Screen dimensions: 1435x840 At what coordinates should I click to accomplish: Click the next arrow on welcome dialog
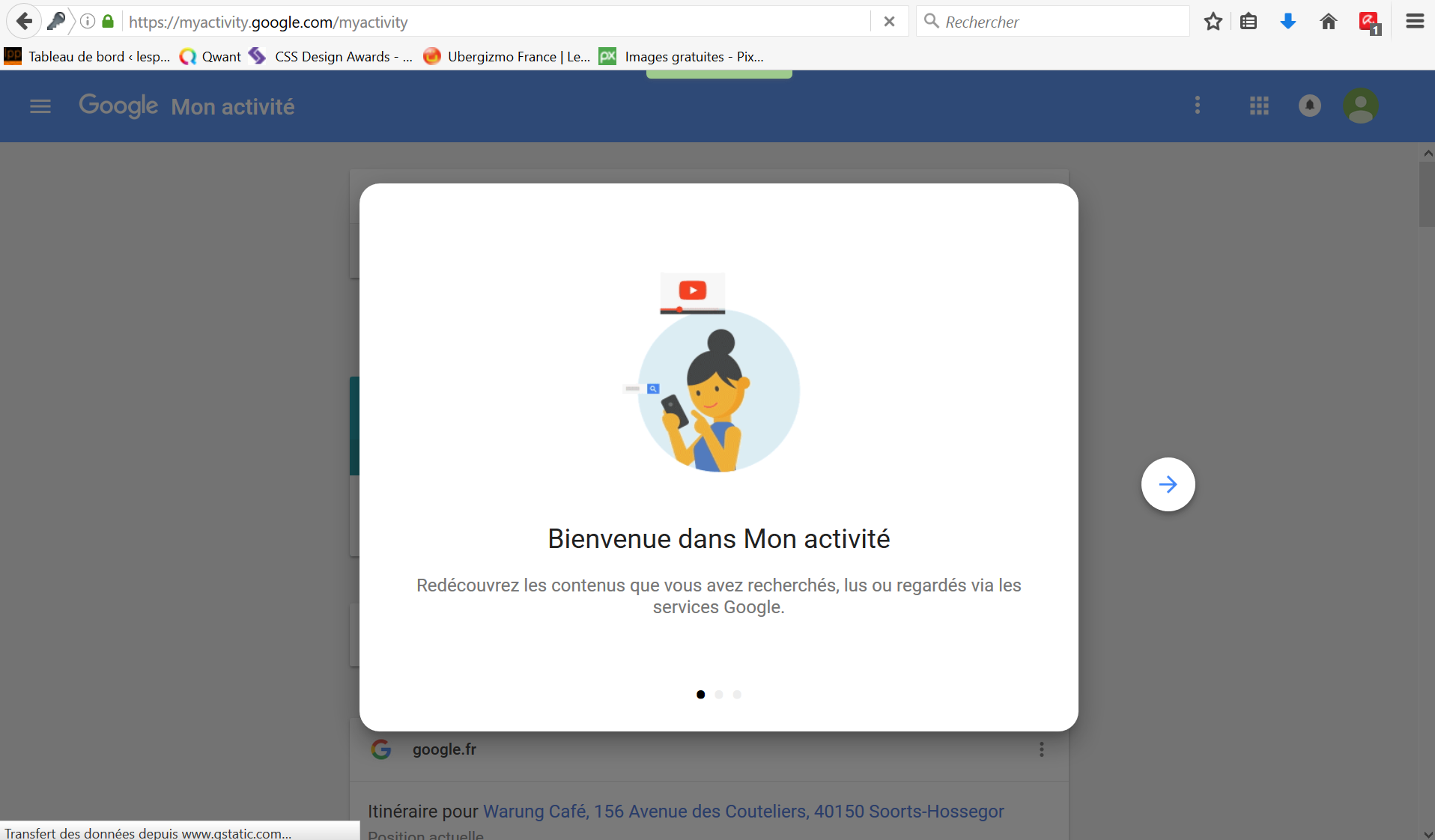click(1168, 484)
